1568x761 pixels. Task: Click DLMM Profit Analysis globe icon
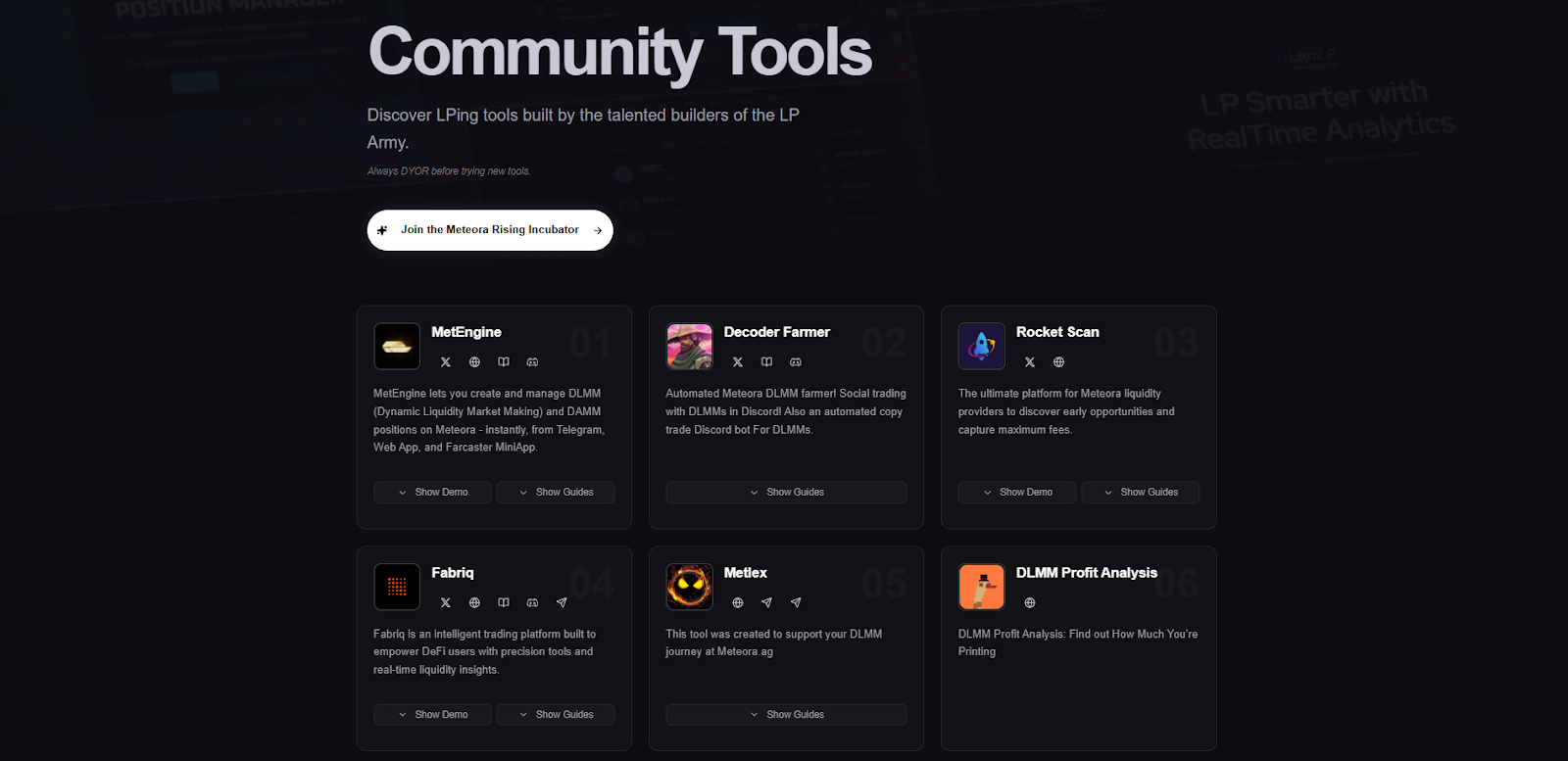(1030, 603)
